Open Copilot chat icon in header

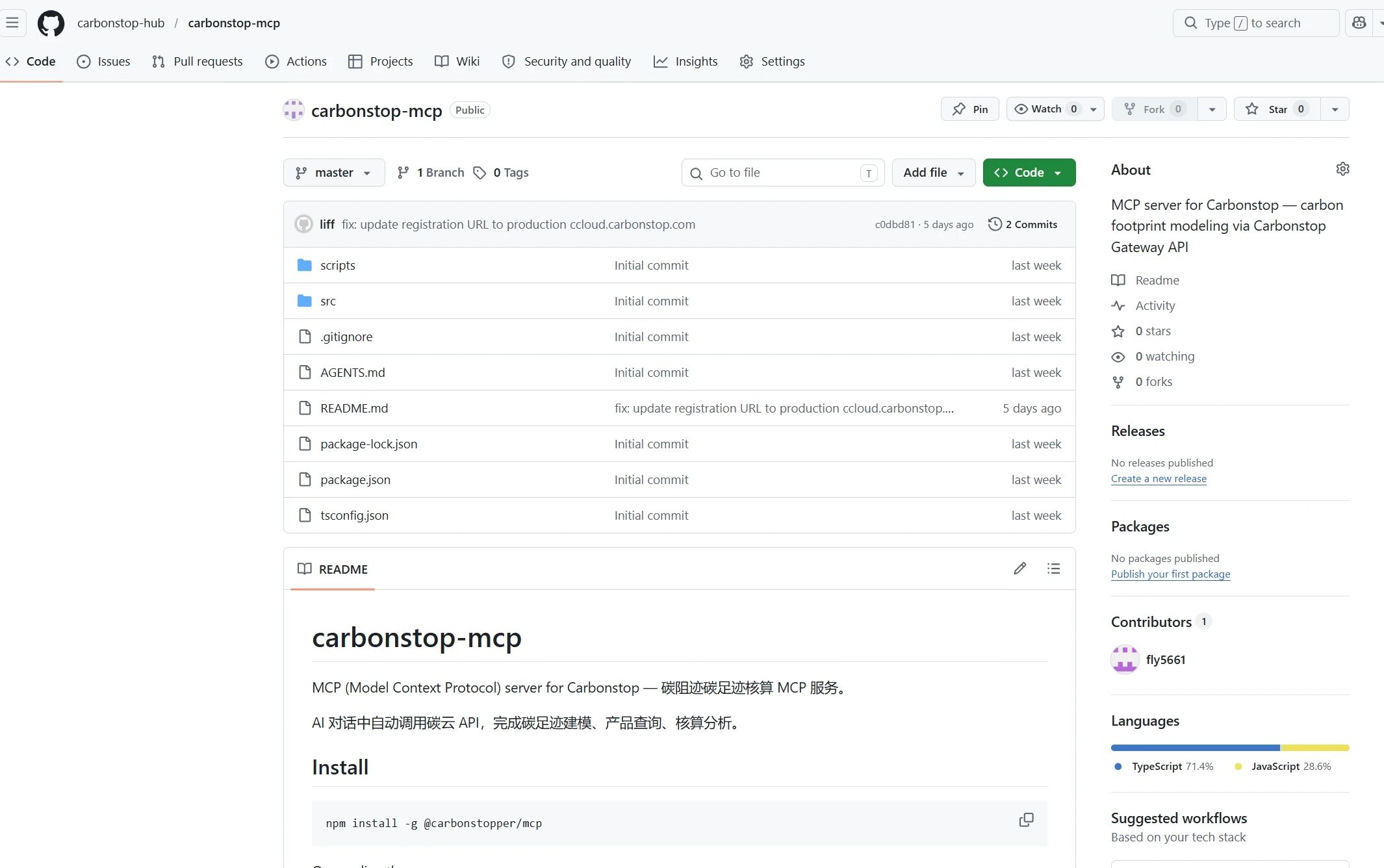pos(1359,23)
